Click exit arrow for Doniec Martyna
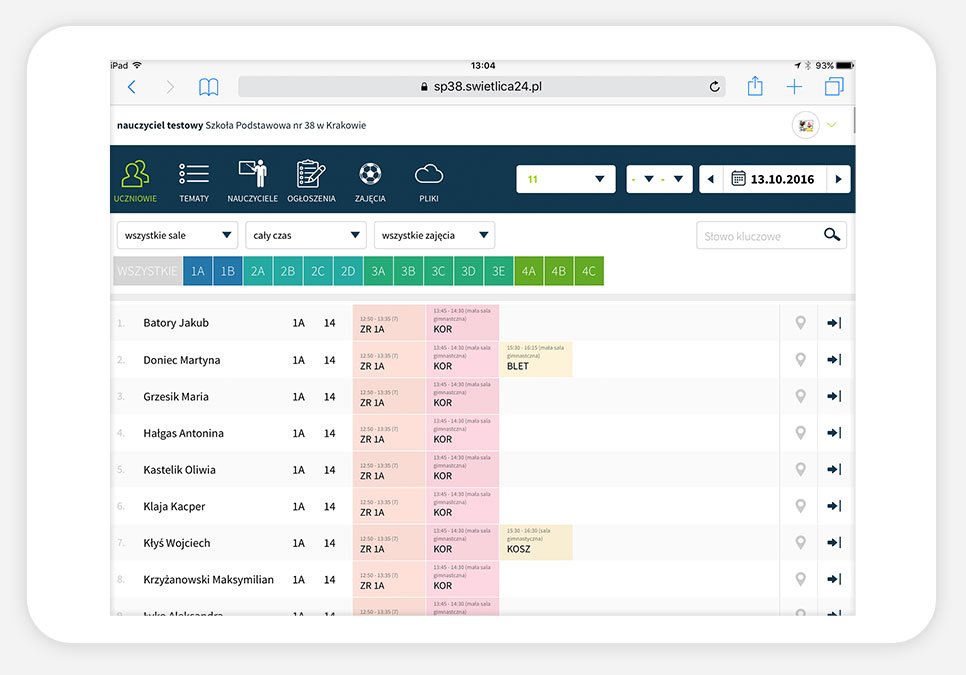The width and height of the screenshot is (966, 675). click(834, 360)
